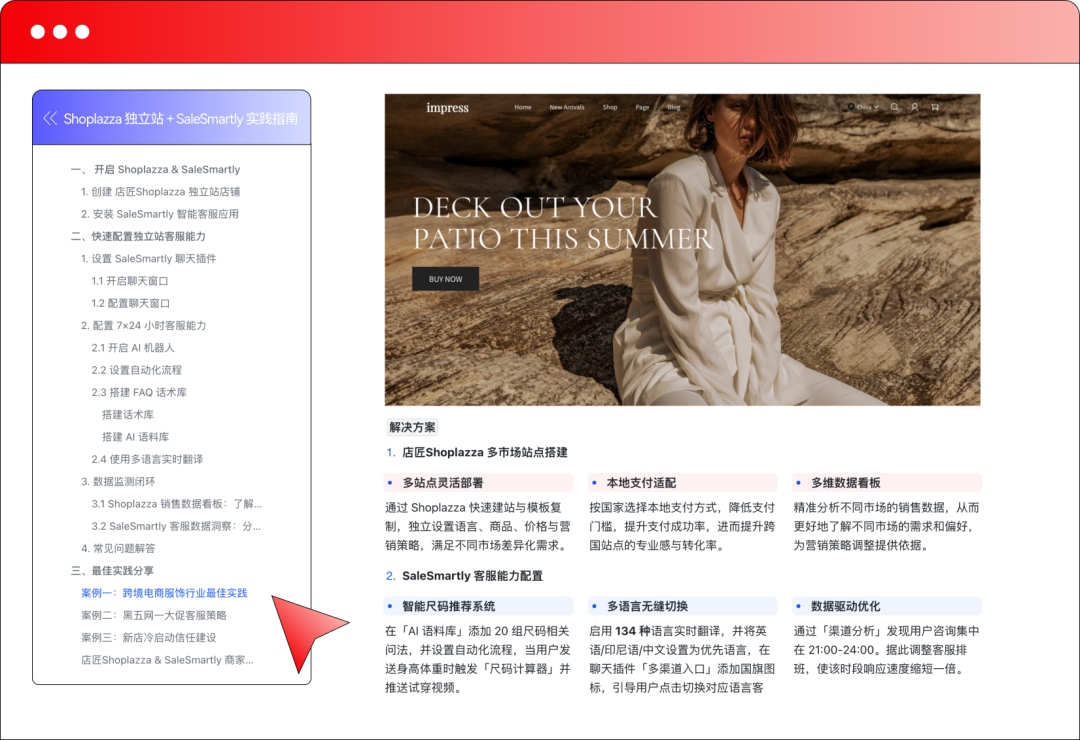This screenshot has width=1080, height=740.
Task: Click the 多维数据看板 card header
Action: [887, 482]
